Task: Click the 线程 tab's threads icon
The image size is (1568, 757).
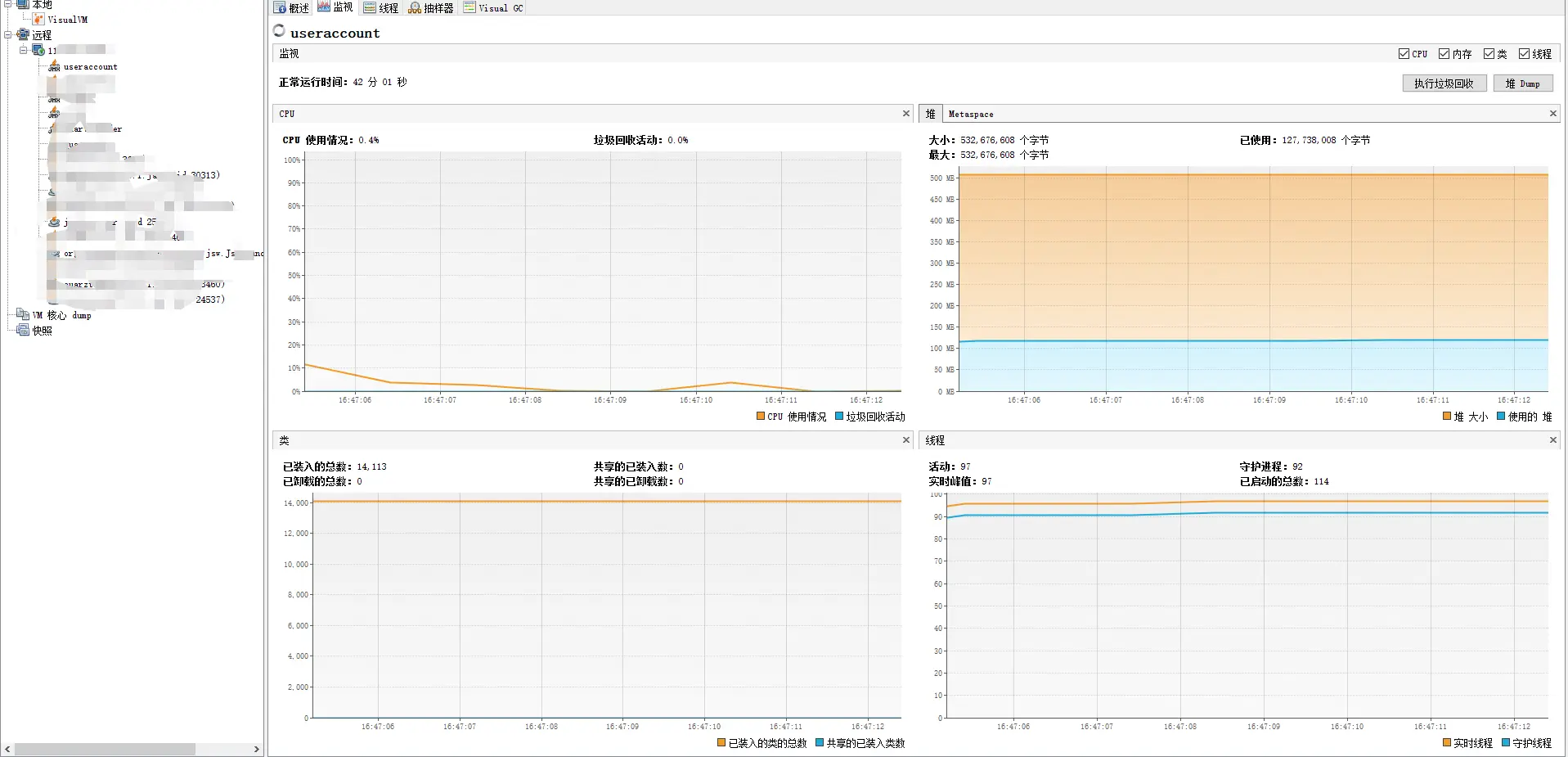Action: [370, 7]
